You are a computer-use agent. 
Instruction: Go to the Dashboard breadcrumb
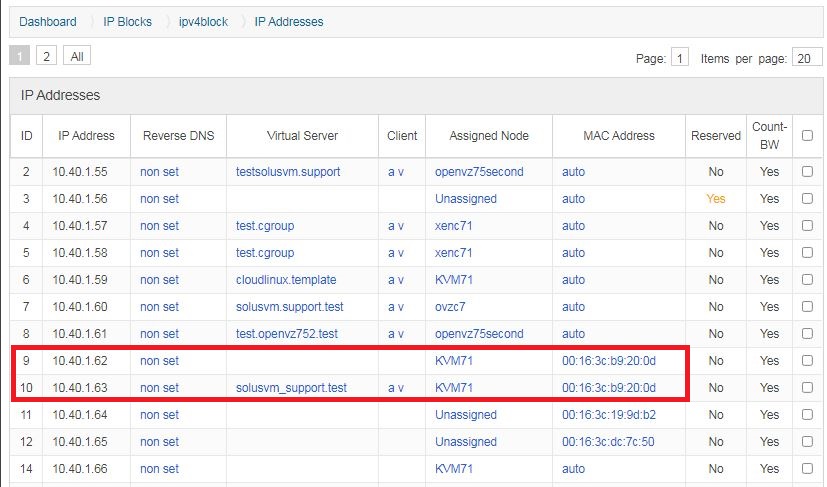48,21
